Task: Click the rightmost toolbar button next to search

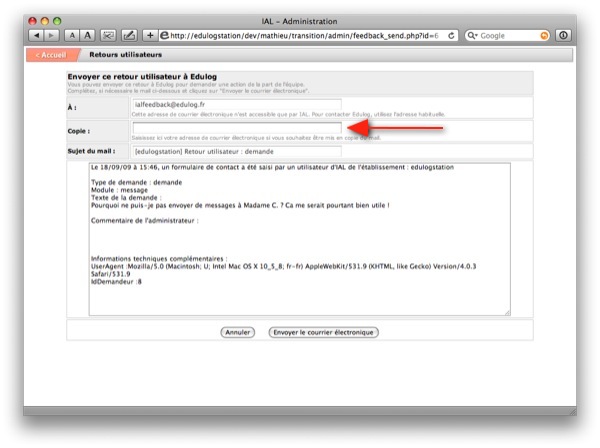Action: click(x=563, y=35)
